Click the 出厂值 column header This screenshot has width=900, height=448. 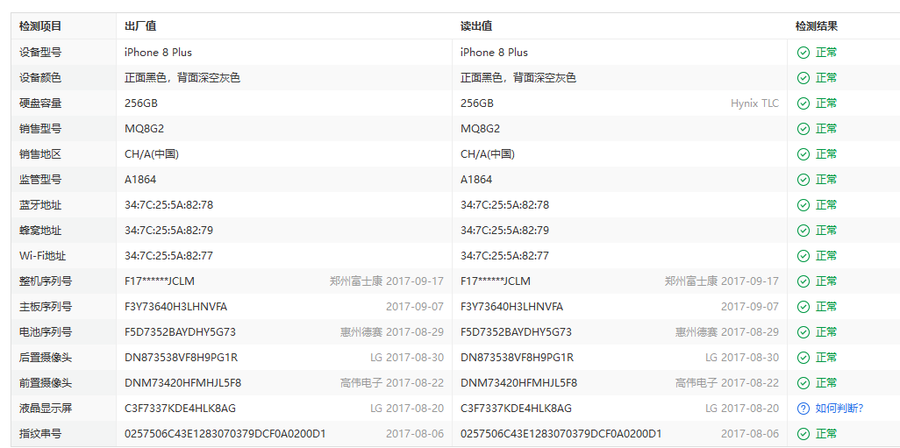tap(140, 26)
